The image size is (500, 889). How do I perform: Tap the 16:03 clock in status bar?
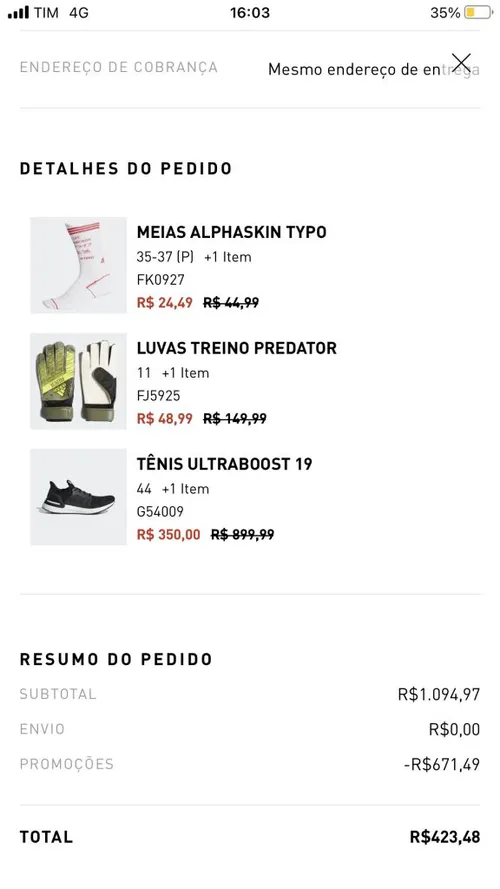click(250, 12)
